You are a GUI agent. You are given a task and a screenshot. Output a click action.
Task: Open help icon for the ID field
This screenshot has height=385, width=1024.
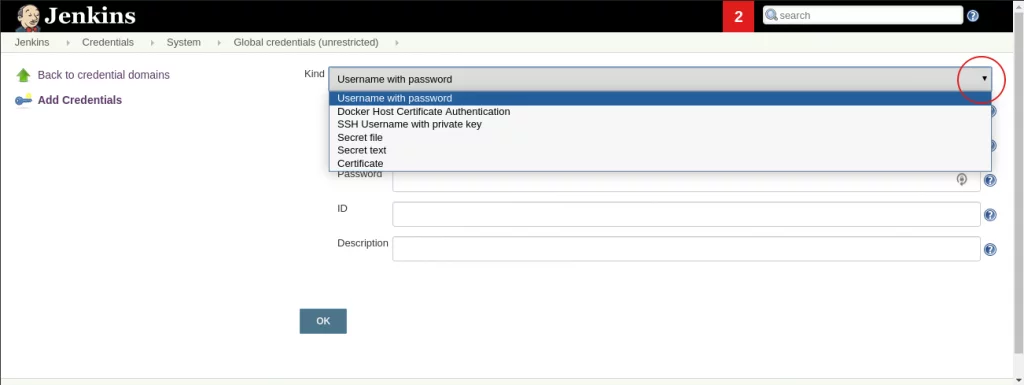click(990, 215)
